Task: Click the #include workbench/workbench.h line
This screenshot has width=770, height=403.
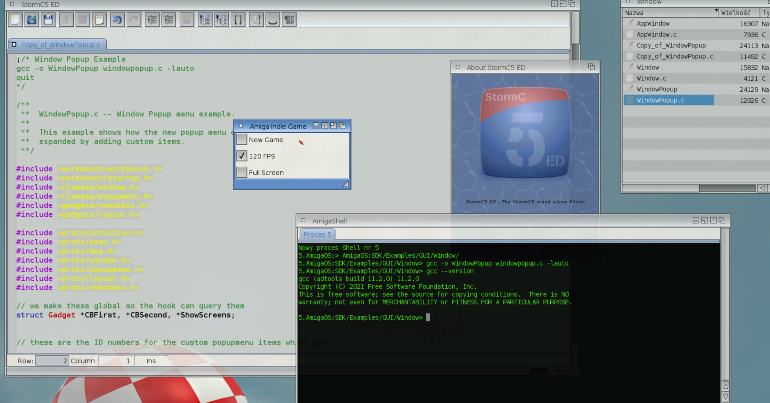Action: [x=89, y=169]
